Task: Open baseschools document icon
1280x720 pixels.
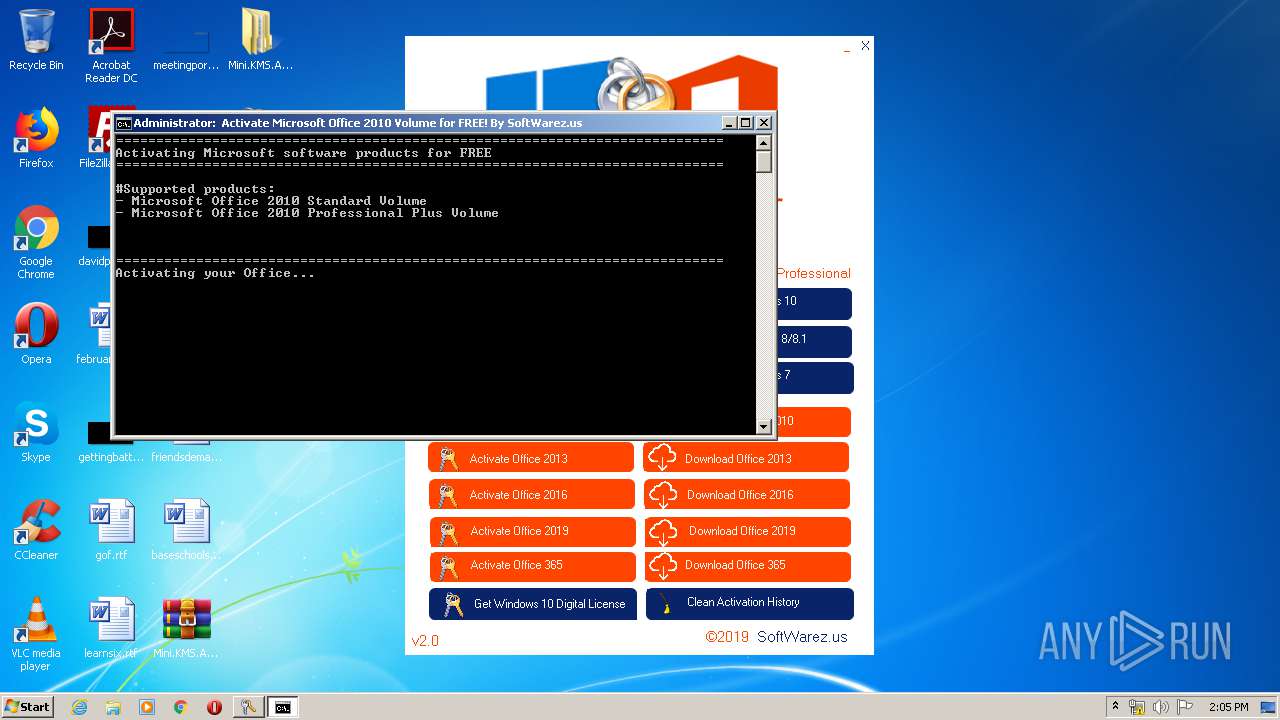Action: pyautogui.click(x=186, y=530)
